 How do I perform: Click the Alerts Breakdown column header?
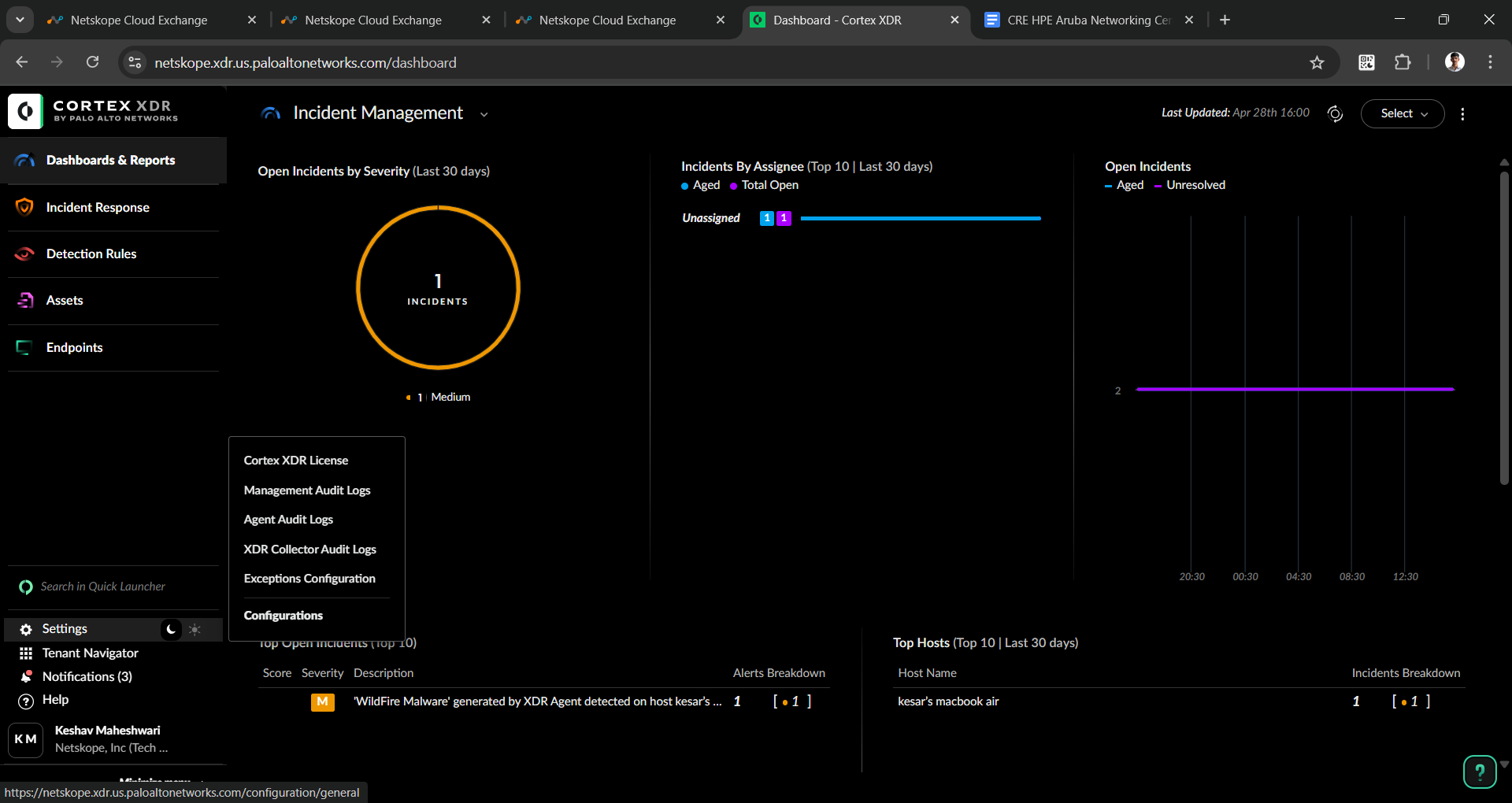click(x=779, y=673)
